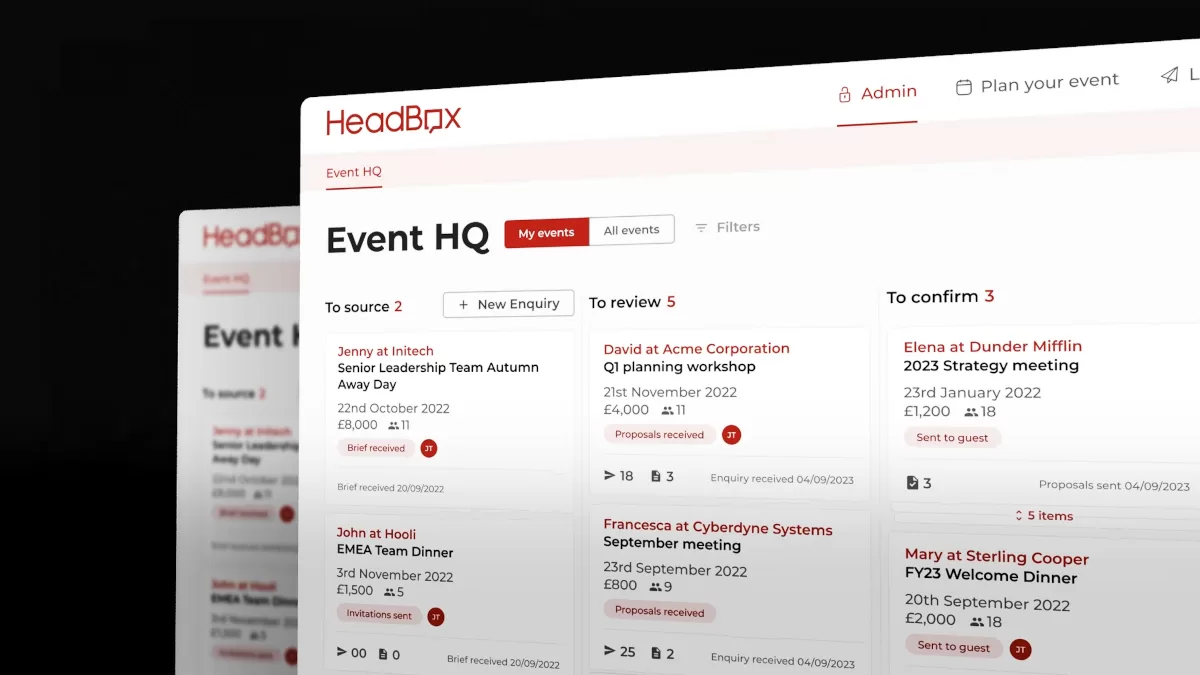Click the Sent to guest badge on Elena's card
The height and width of the screenshot is (675, 1200).
(x=952, y=438)
